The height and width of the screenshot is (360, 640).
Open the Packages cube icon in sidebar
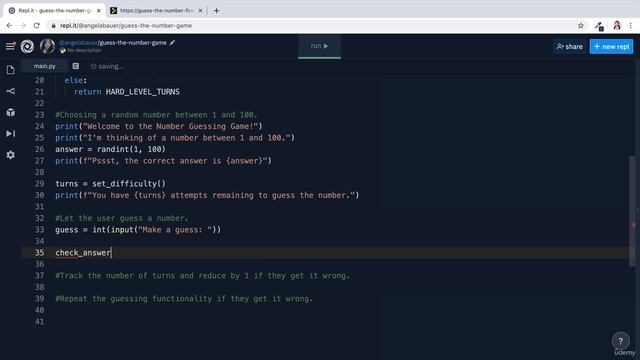(x=11, y=112)
